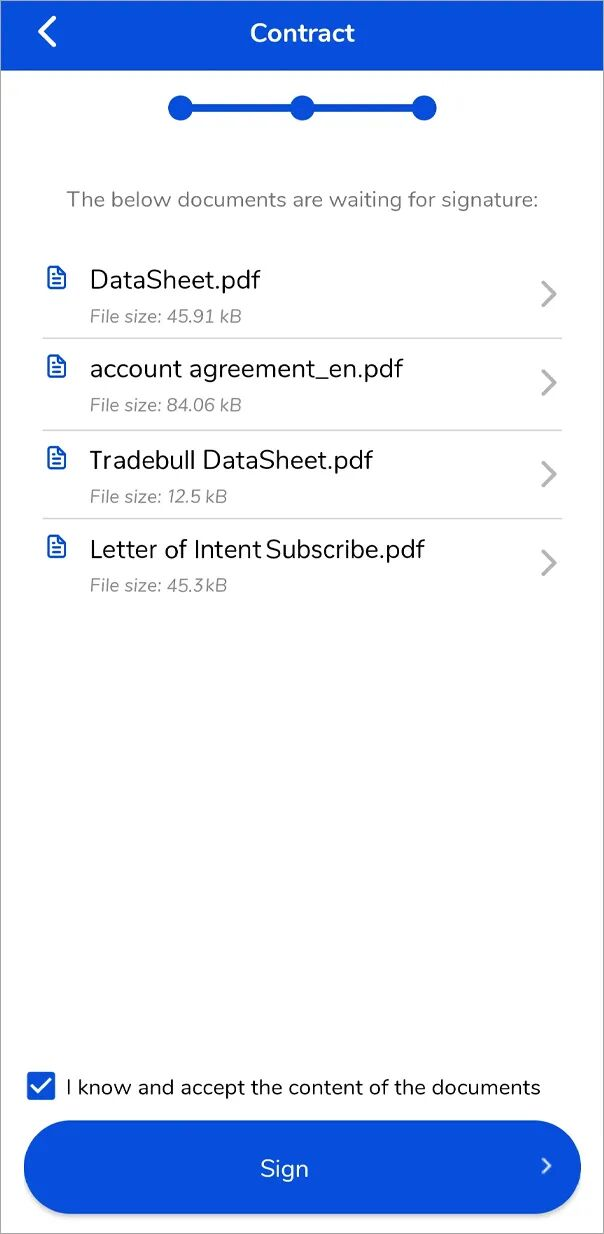Screen dimensions: 604x1234
Task: Open the account agreement_en.pdf file name
Action: point(246,369)
